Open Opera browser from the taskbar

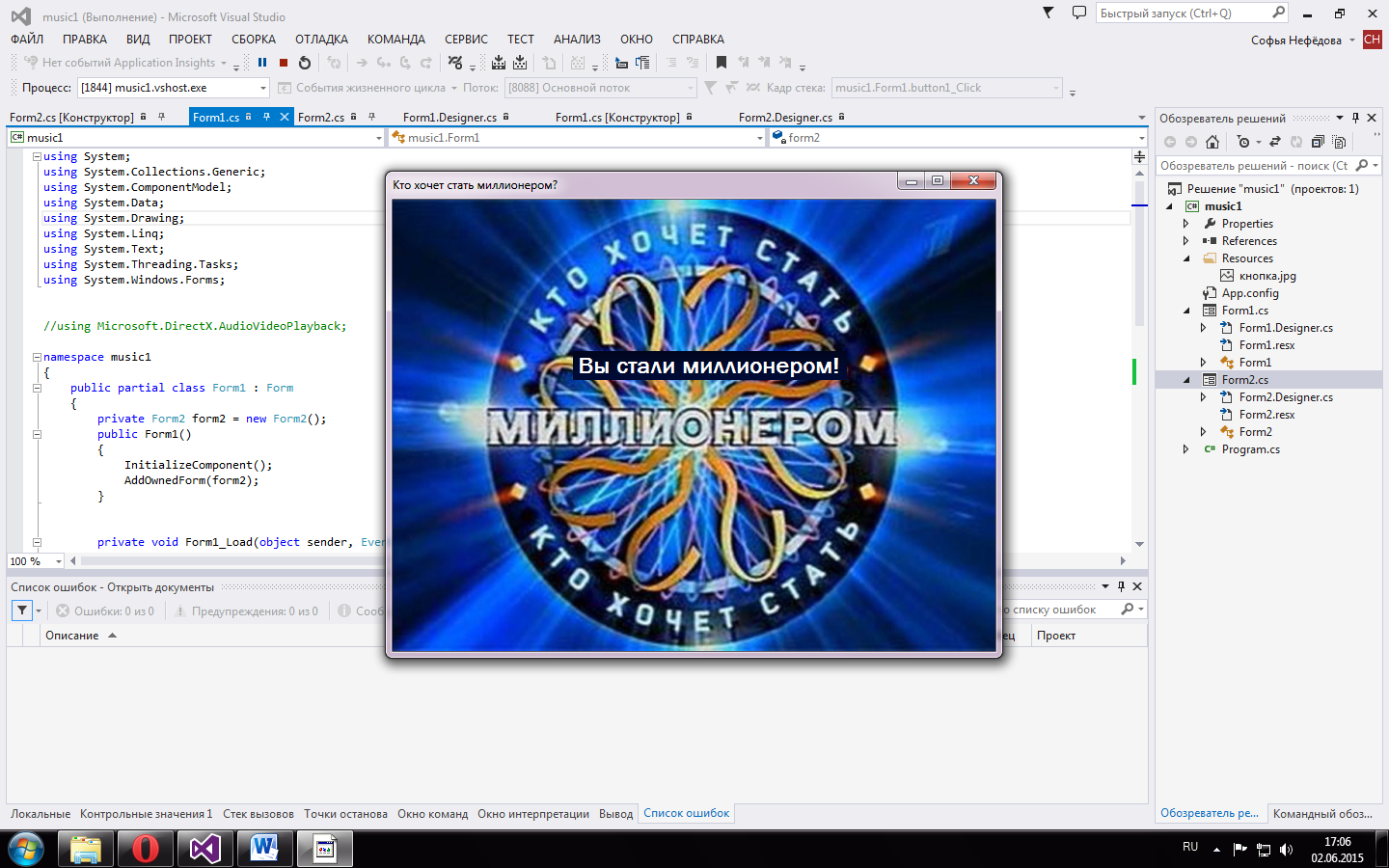(146, 849)
